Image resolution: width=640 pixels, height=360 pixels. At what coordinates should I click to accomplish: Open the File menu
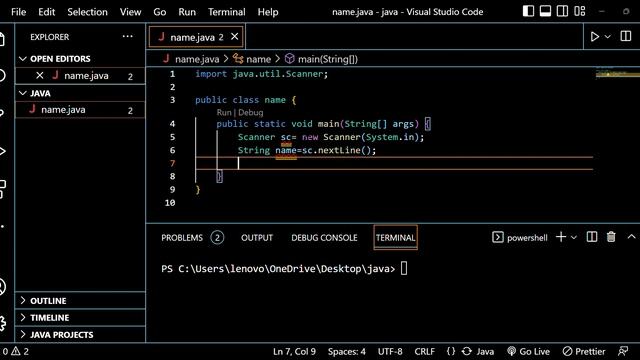click(18, 12)
